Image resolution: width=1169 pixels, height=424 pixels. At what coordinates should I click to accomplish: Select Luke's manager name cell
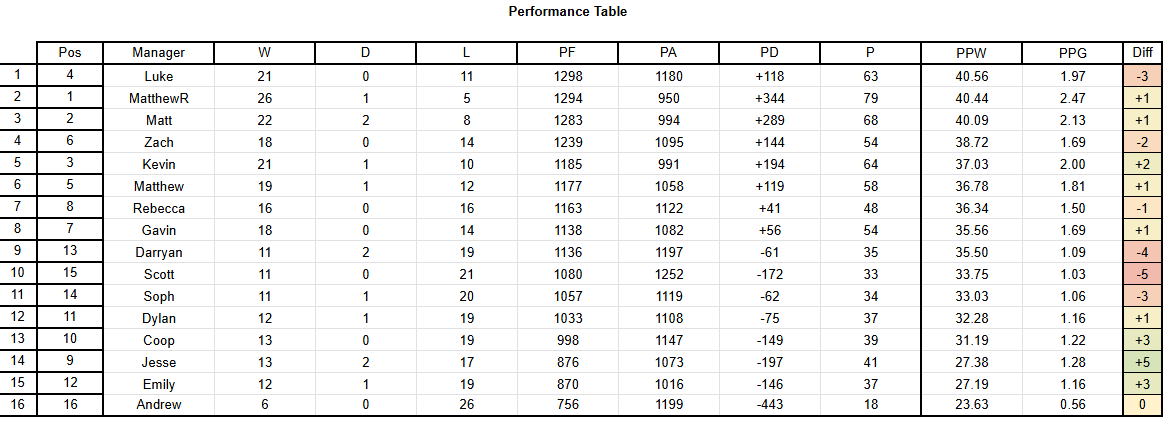158,76
